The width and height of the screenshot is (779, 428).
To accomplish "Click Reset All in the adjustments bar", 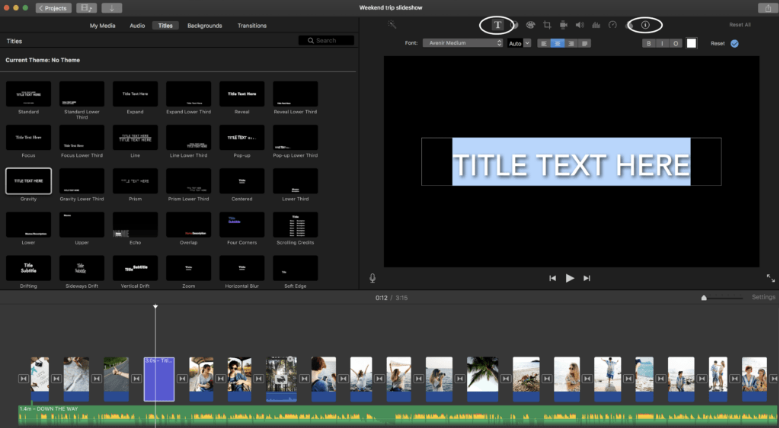I will (740, 25).
